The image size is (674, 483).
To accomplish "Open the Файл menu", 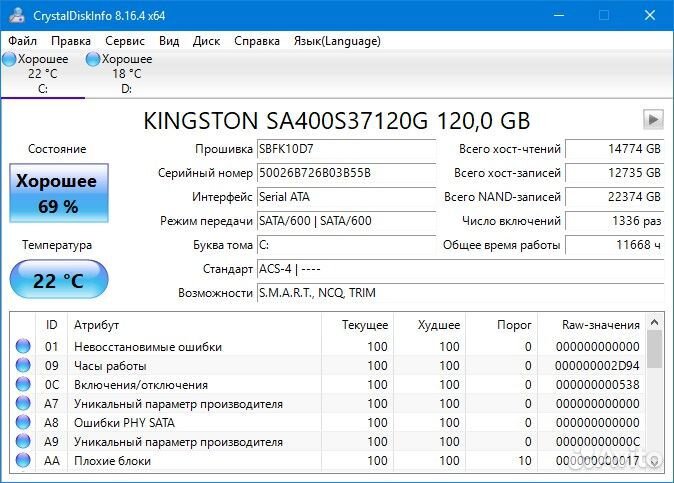I will tap(22, 41).
